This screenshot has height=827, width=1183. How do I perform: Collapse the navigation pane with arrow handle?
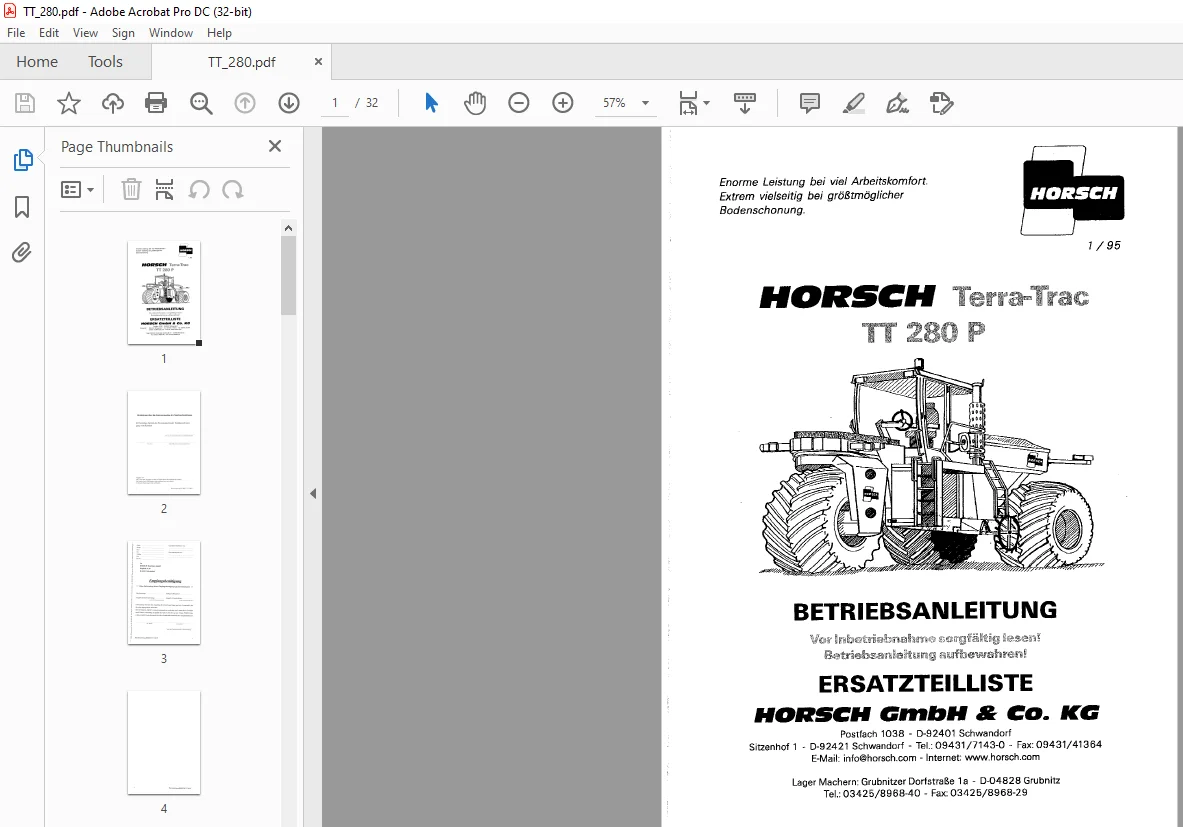[x=312, y=493]
